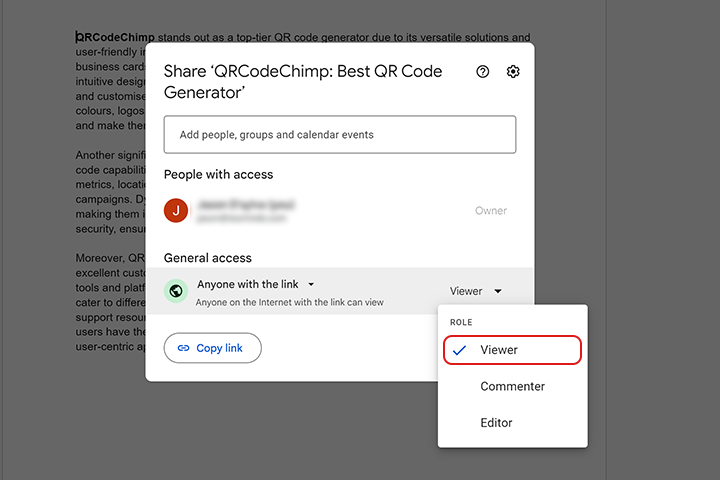Click 'Anyone on the Internet' description text

289,302
